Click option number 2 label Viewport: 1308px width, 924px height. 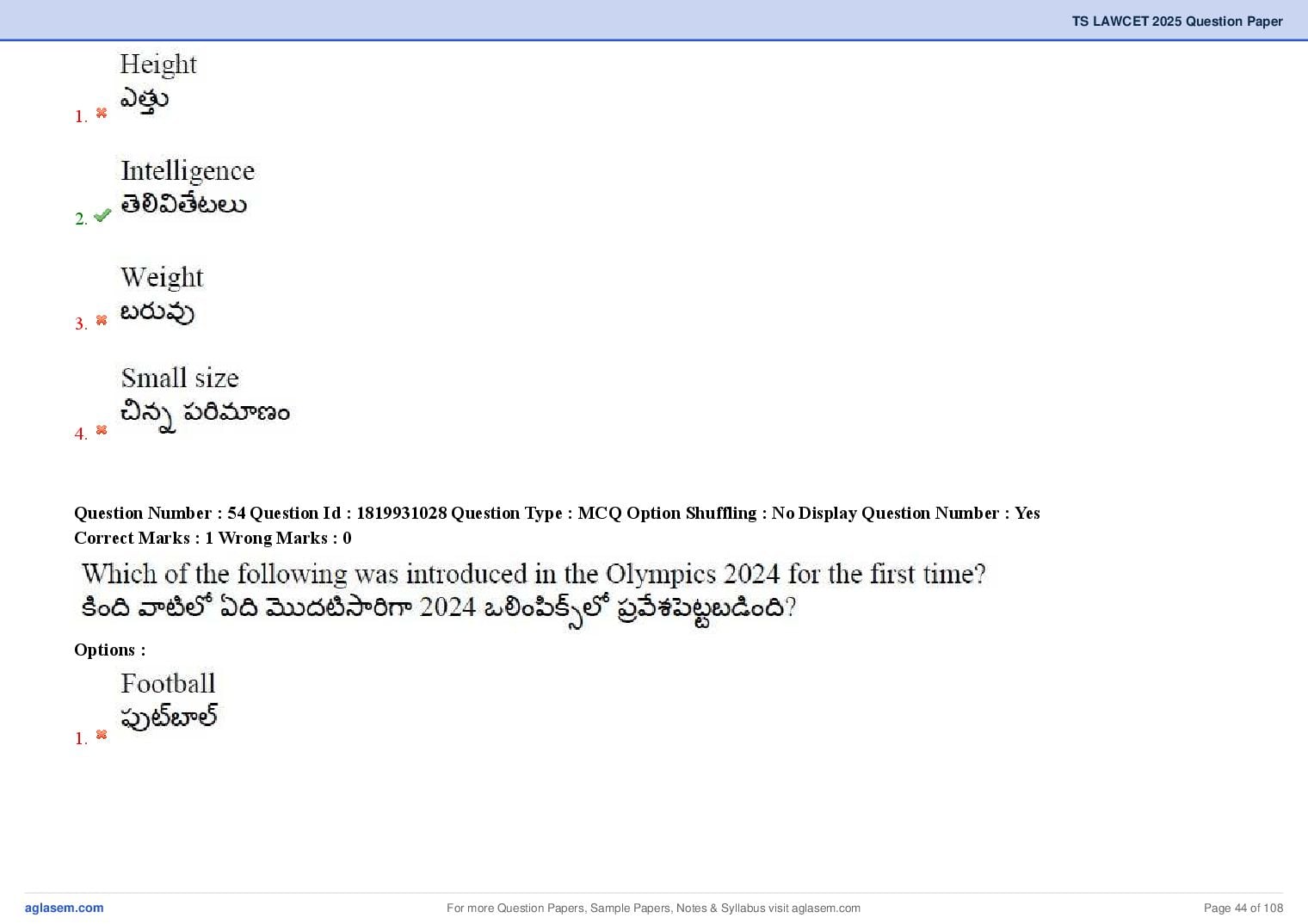[81, 219]
